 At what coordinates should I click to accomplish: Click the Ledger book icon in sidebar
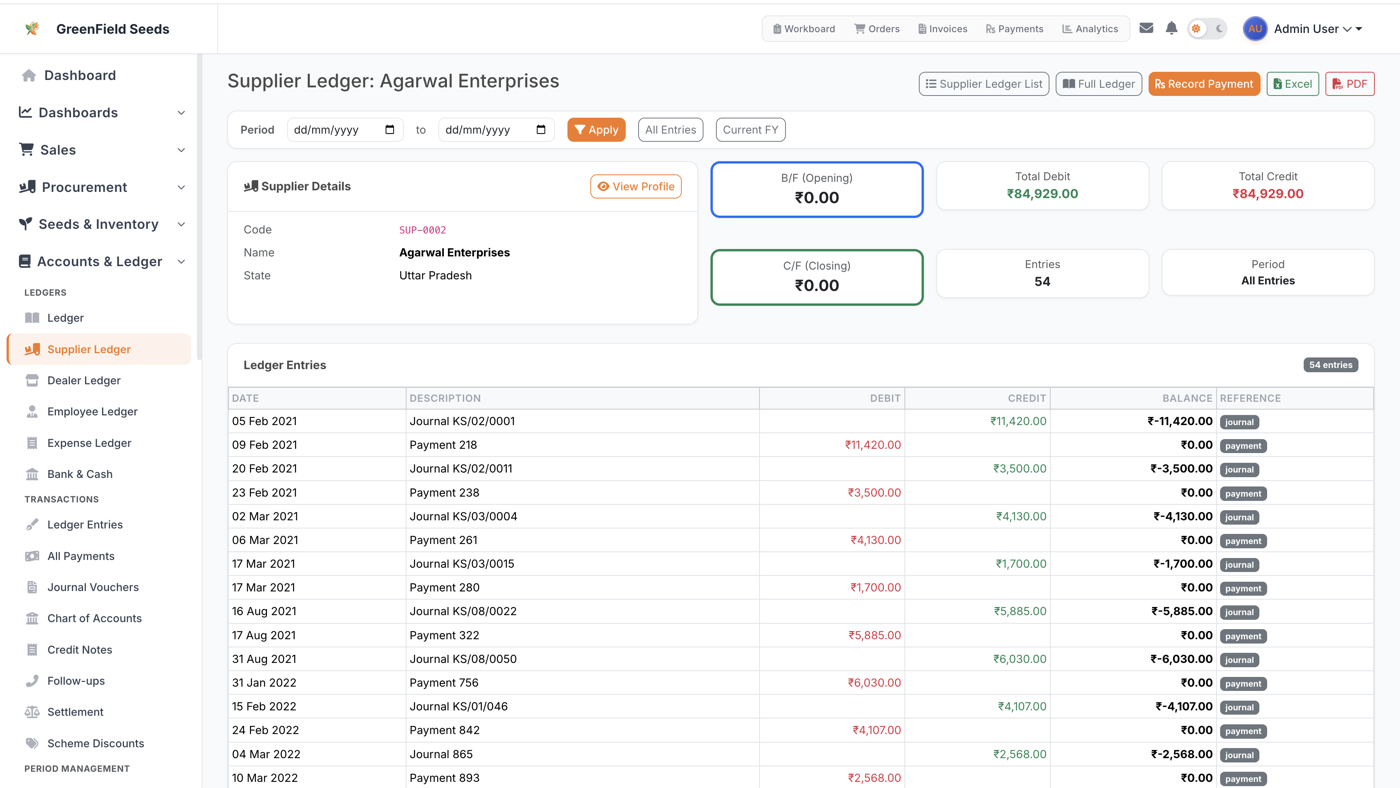point(32,318)
